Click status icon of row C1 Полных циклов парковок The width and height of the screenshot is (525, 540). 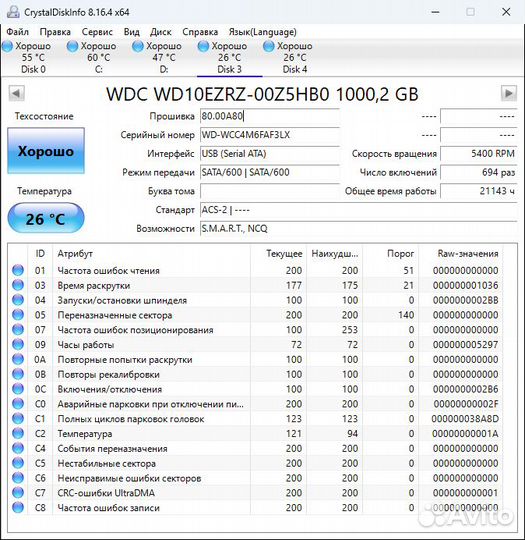[x=18, y=418]
